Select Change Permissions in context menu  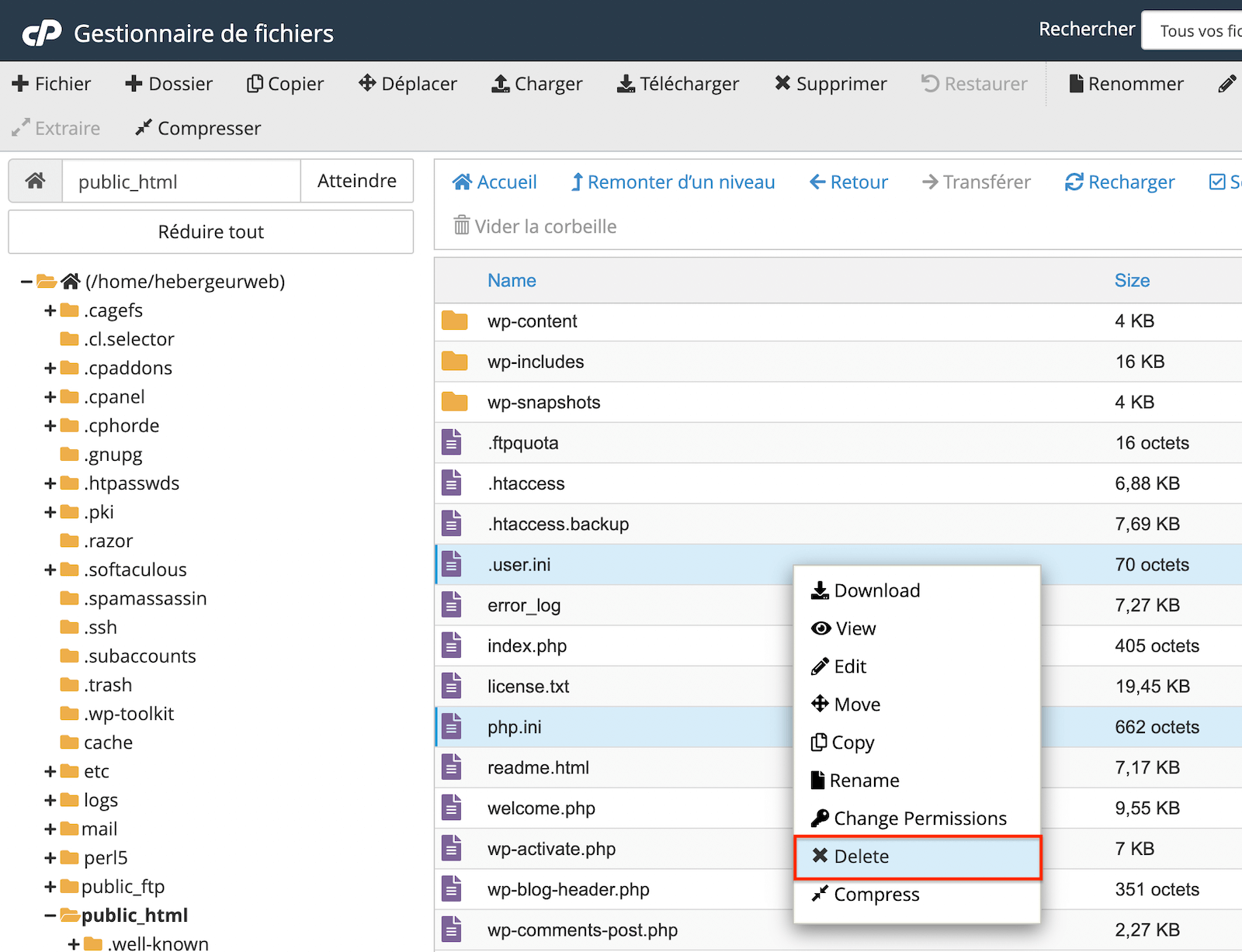[x=919, y=819]
